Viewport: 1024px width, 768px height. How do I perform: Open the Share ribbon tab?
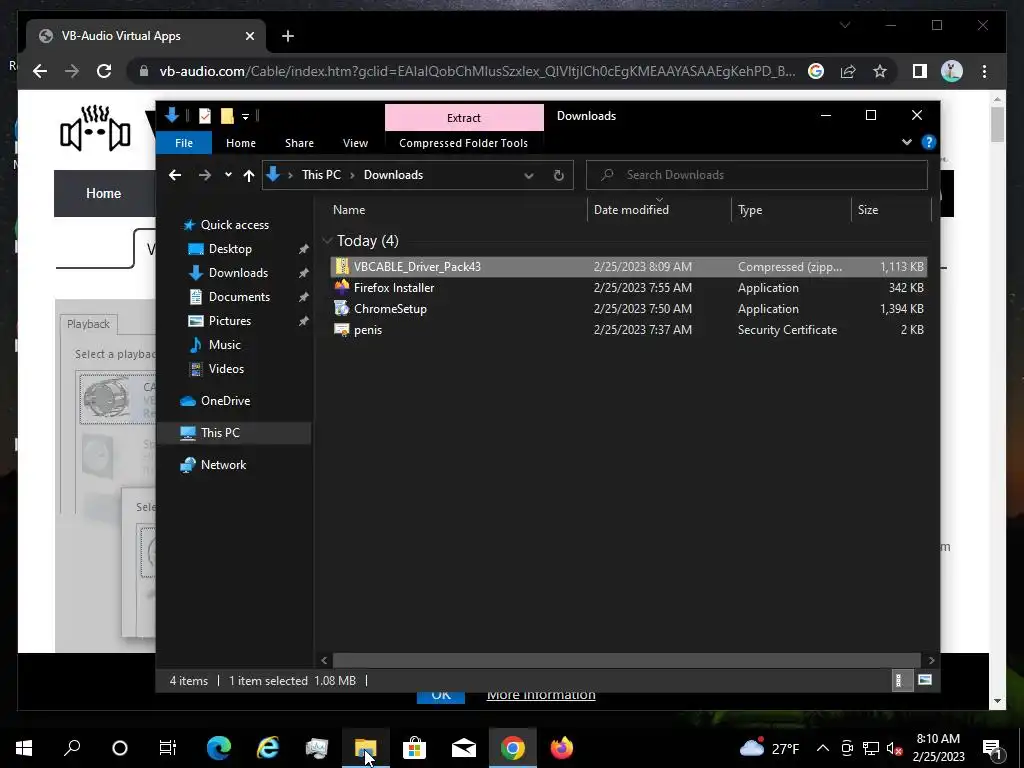pyautogui.click(x=299, y=143)
